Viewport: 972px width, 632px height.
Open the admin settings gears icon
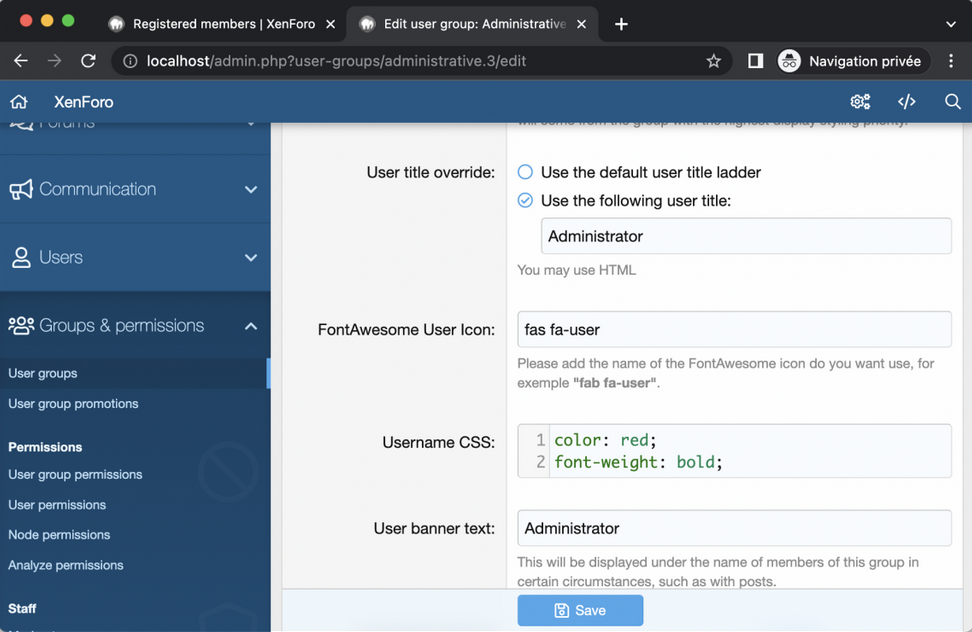click(x=860, y=102)
